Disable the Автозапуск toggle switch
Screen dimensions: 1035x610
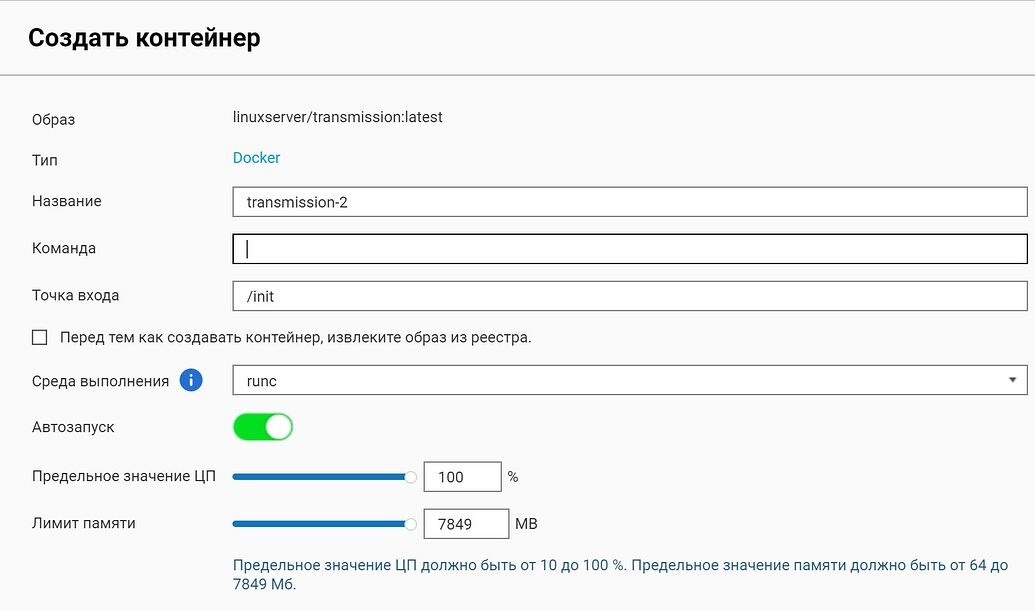point(262,426)
